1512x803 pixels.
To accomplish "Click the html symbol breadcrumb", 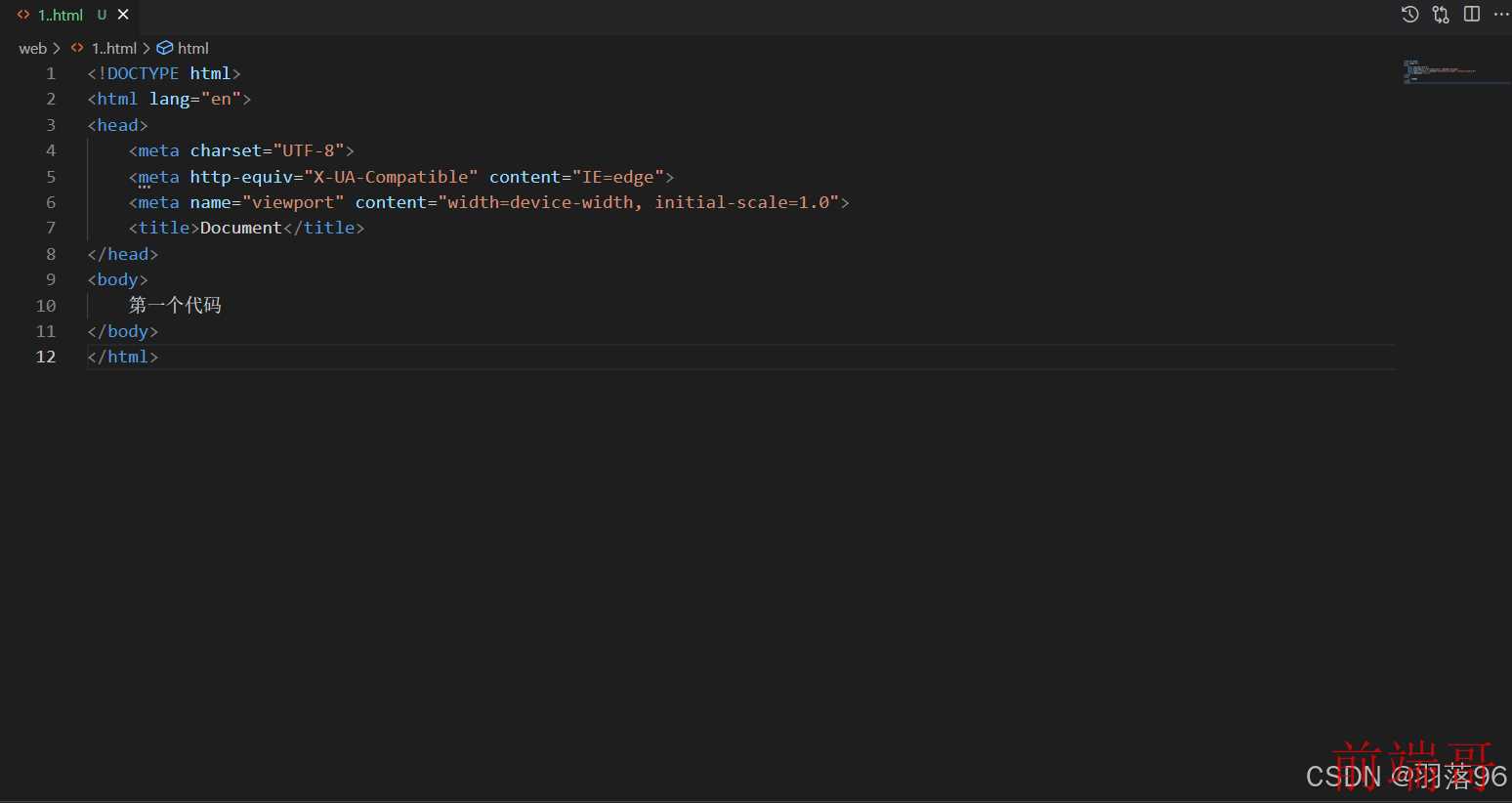I will [x=193, y=48].
